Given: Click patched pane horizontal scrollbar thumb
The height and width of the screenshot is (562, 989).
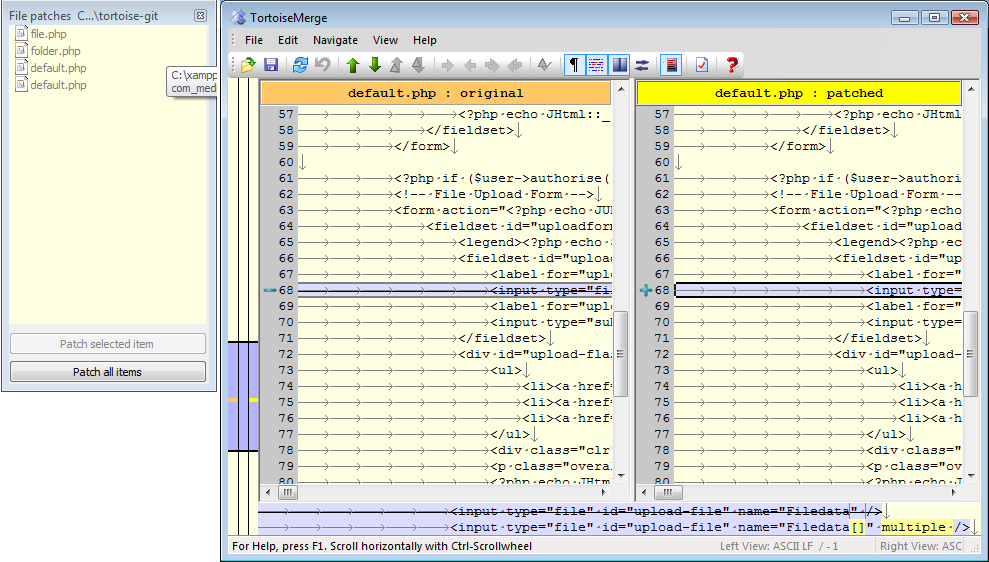Looking at the screenshot, I should (x=667, y=492).
